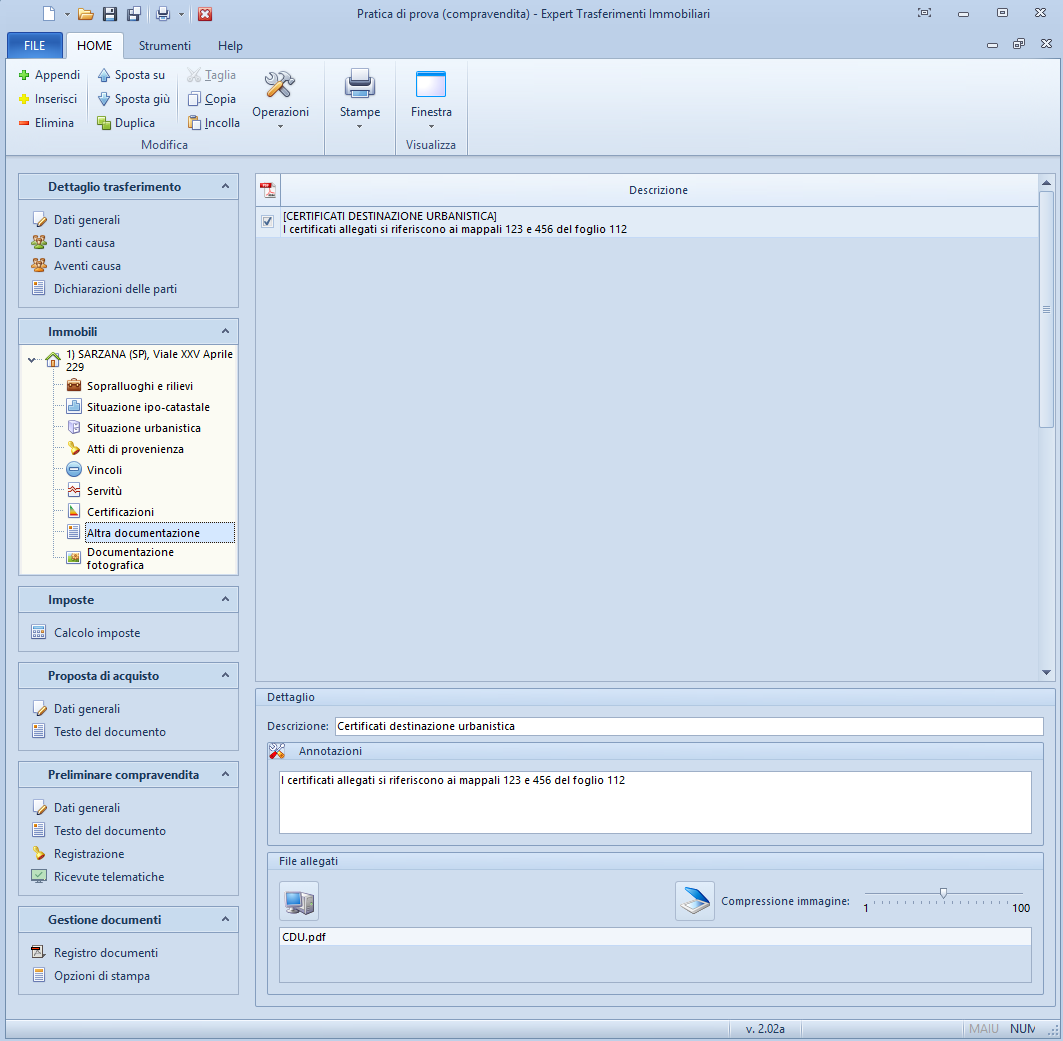
Task: Click the Save icon in quick access toolbar
Action: [110, 14]
